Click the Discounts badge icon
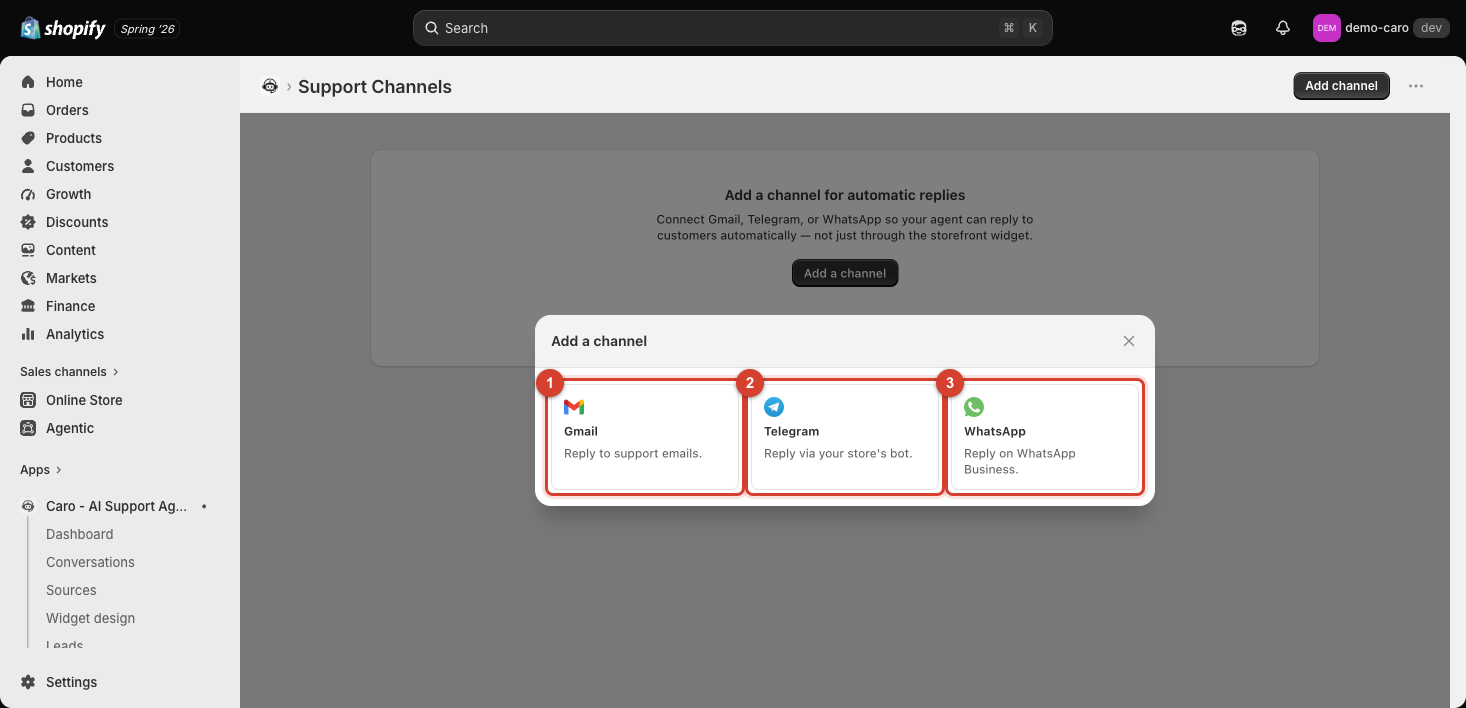This screenshot has width=1466, height=708. (28, 222)
